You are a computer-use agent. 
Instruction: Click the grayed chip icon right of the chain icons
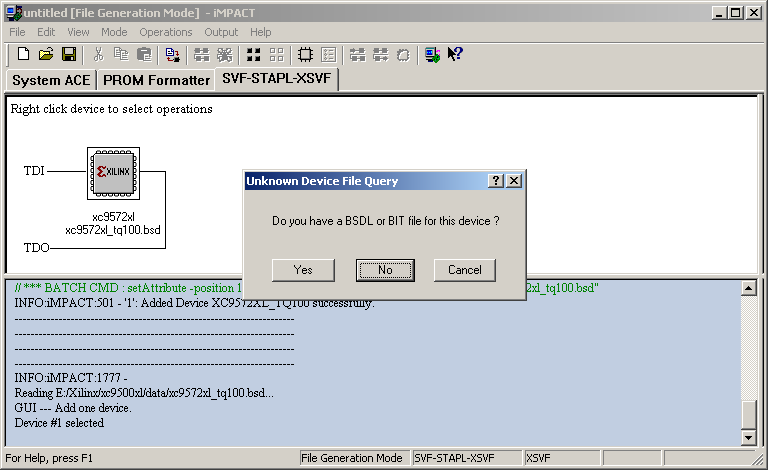pos(403,54)
